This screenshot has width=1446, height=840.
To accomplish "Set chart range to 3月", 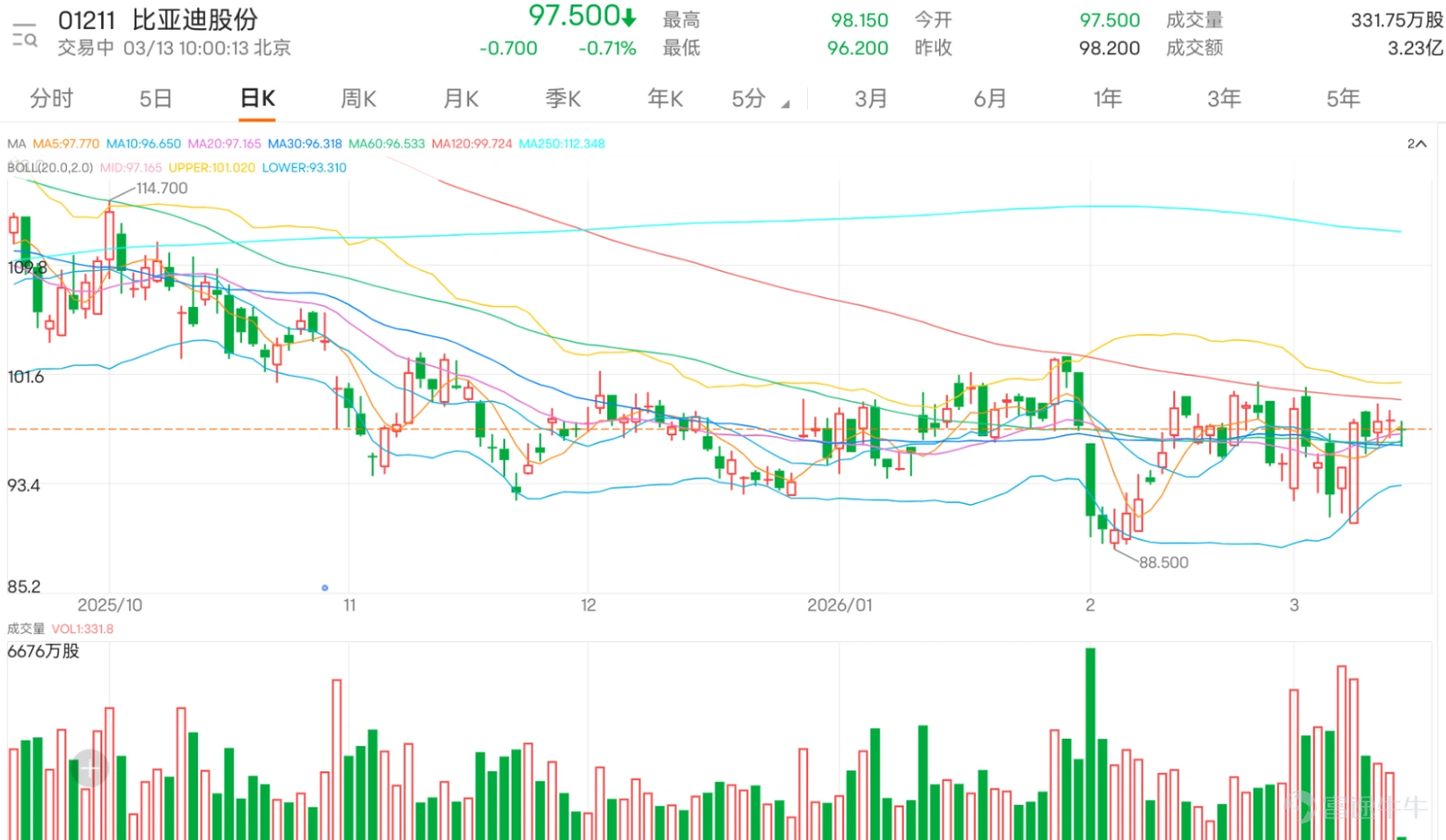I will pyautogui.click(x=871, y=98).
